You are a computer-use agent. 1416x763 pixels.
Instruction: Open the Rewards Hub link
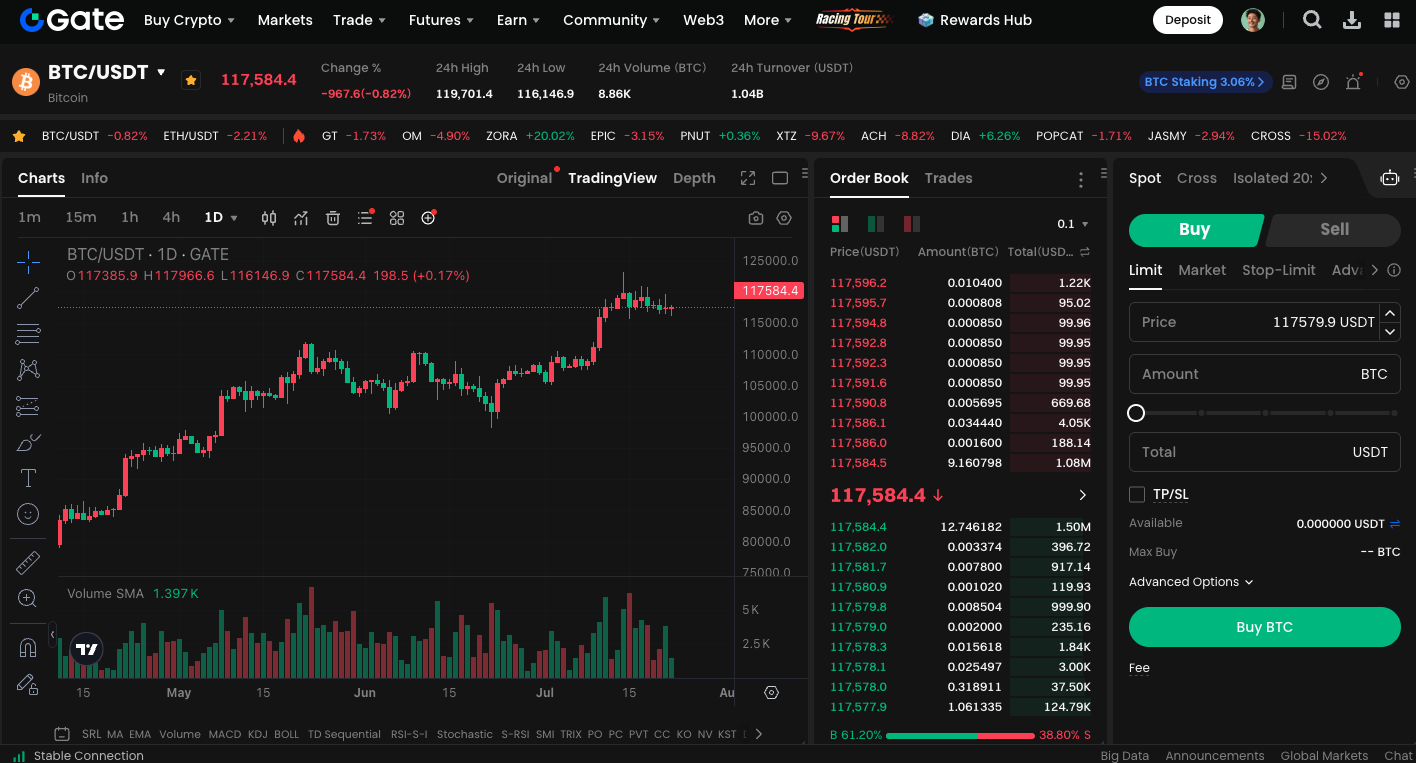pos(975,20)
